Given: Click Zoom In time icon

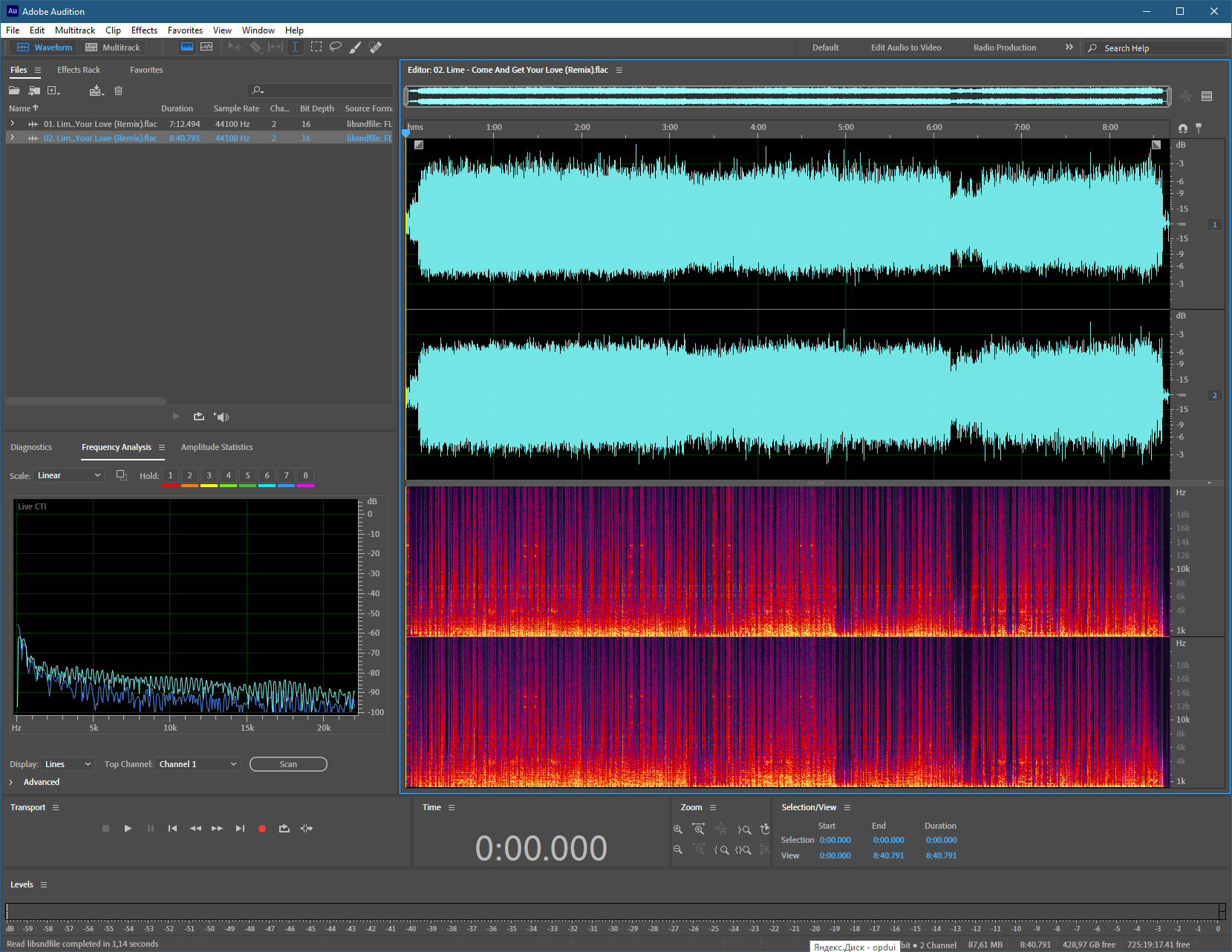Looking at the screenshot, I should pos(699,829).
